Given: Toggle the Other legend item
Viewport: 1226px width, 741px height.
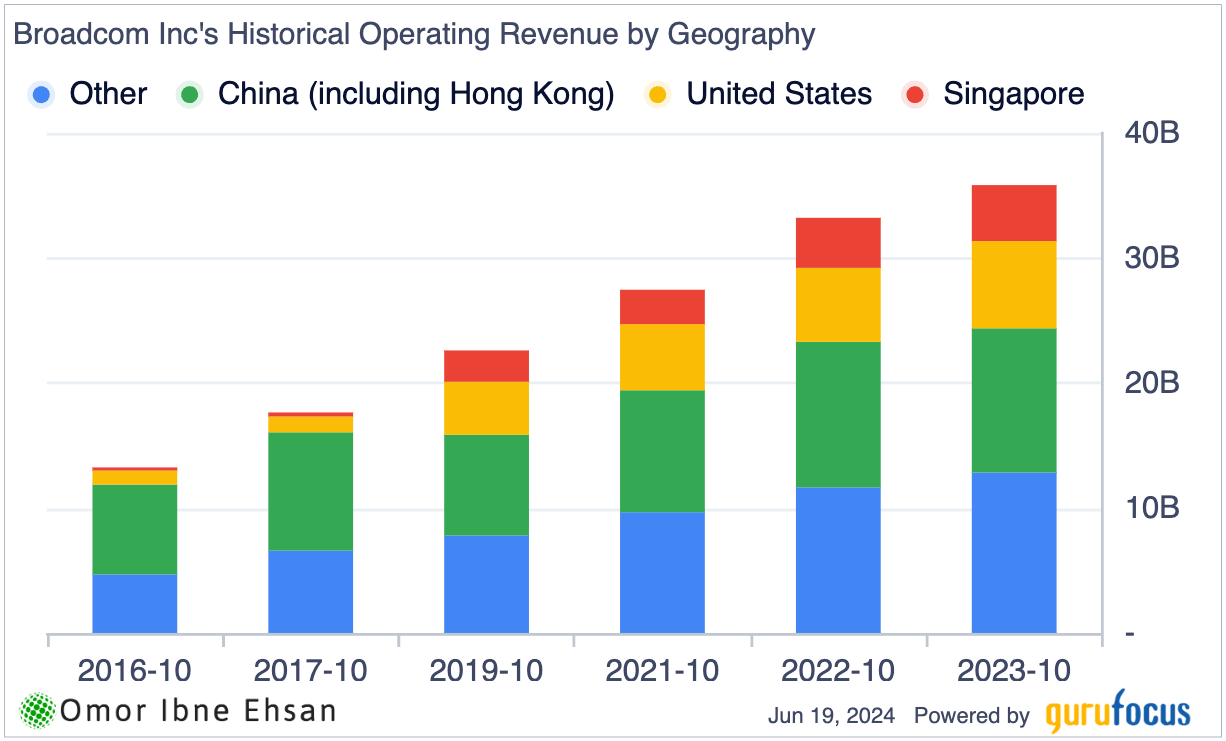Looking at the screenshot, I should pyautogui.click(x=88, y=95).
